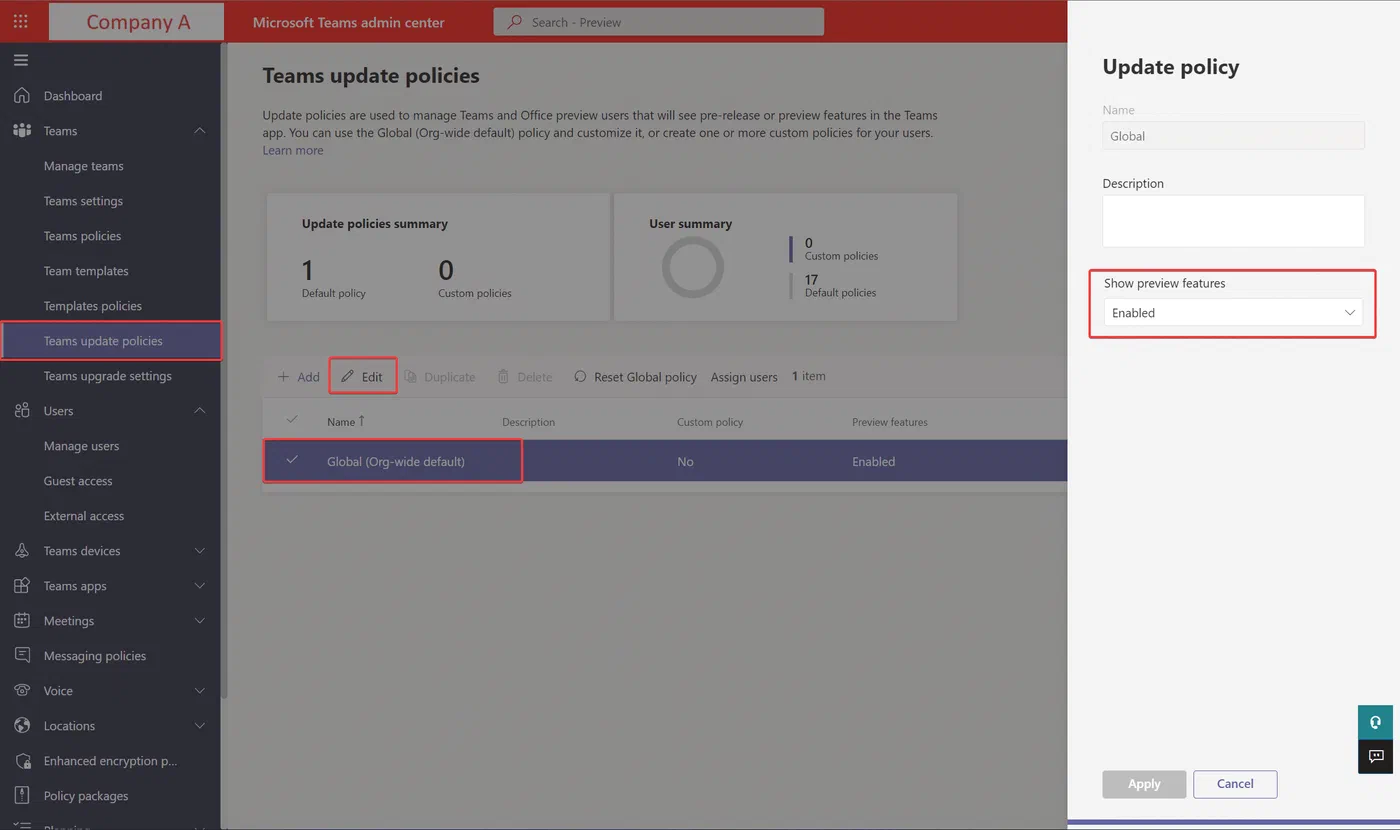Click the feedback chat icon
This screenshot has height=830, width=1400.
pos(1376,756)
